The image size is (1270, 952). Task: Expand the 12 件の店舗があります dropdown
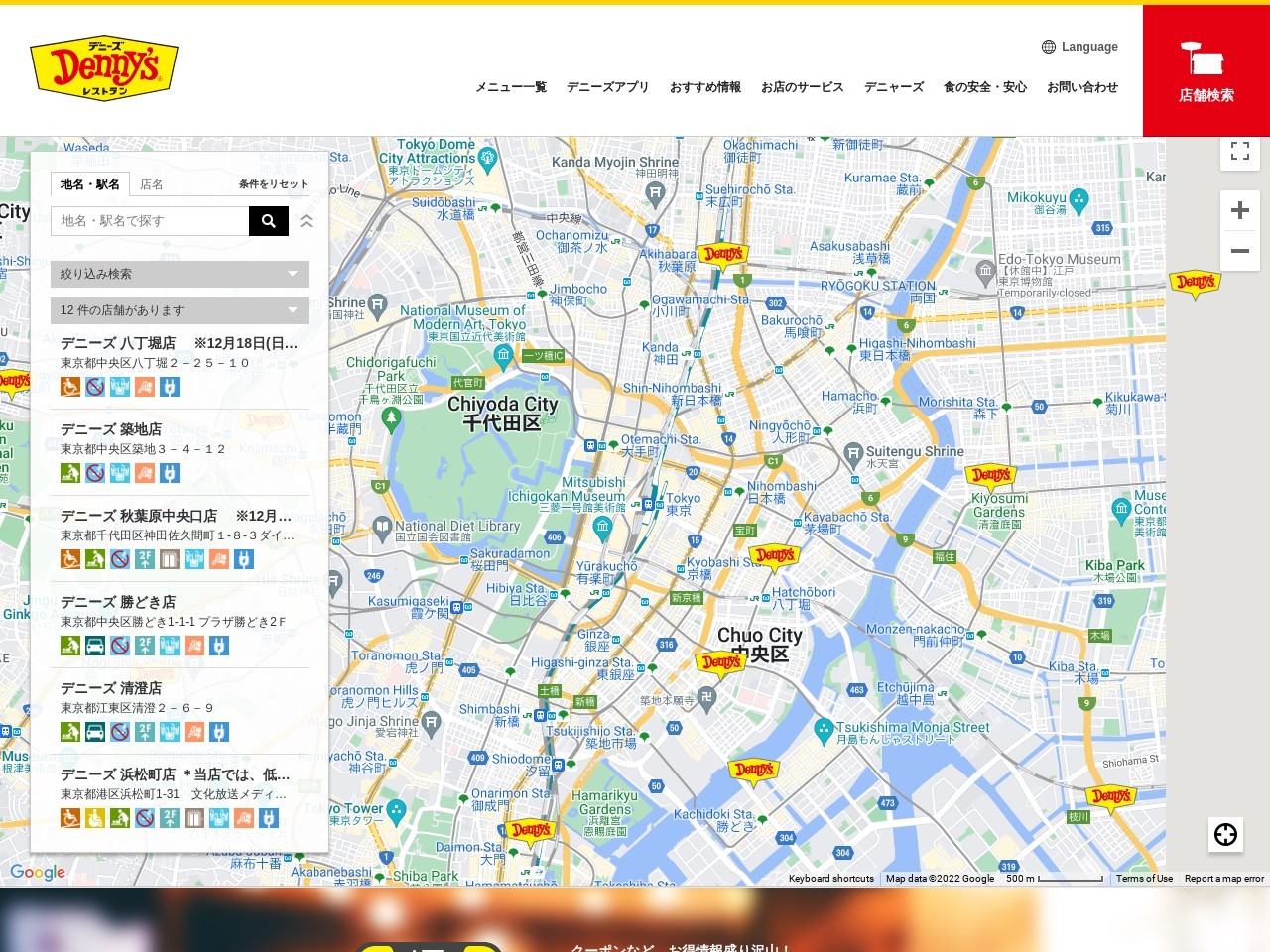coord(180,310)
